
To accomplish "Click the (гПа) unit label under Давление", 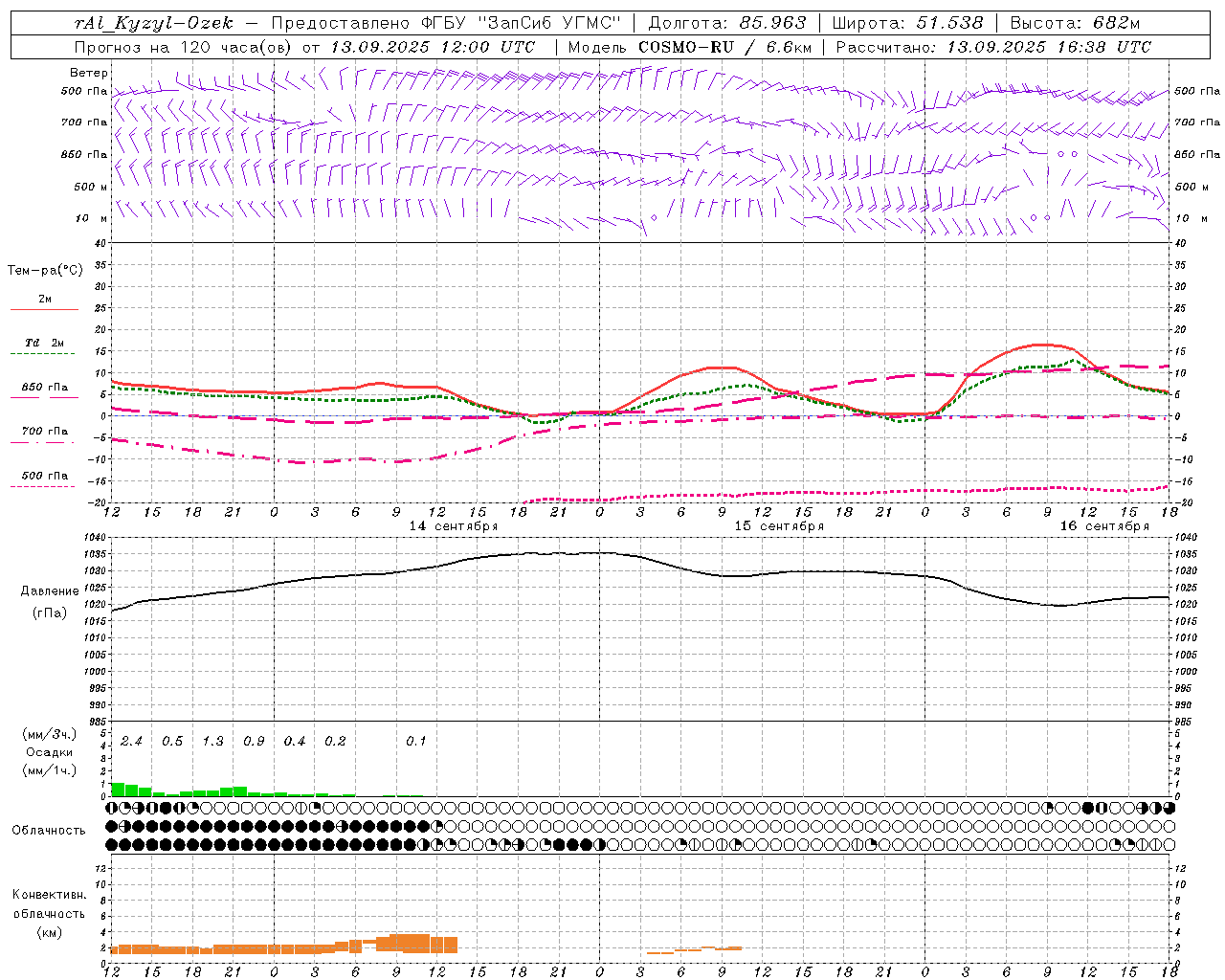I will tap(50, 613).
